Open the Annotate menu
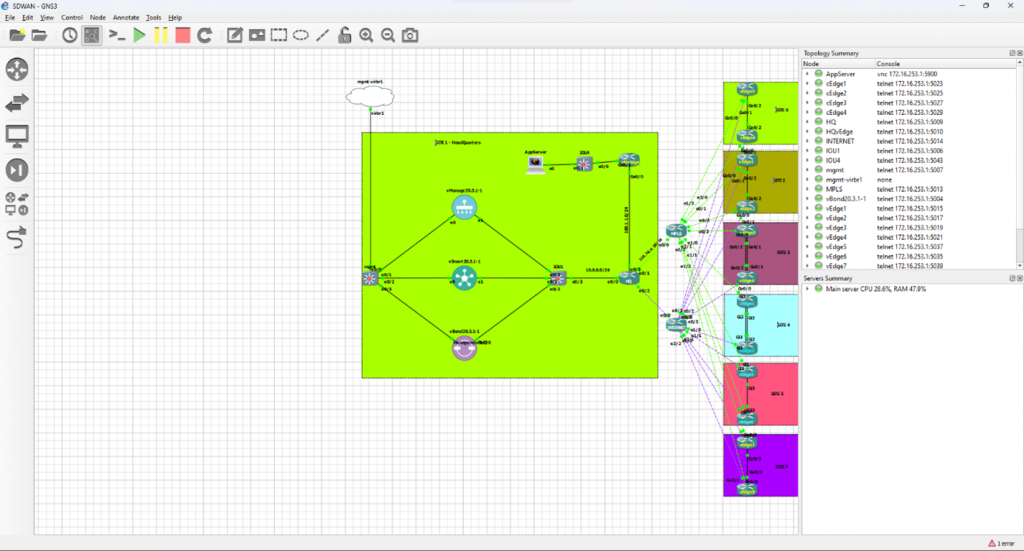This screenshot has width=1024, height=551. (x=126, y=17)
